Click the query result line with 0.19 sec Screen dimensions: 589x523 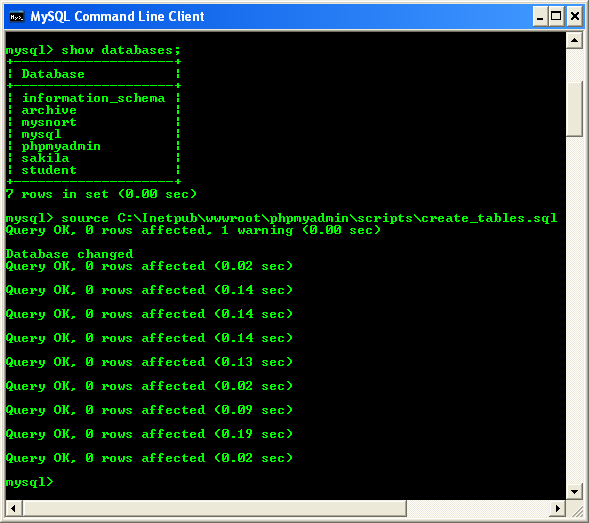[149, 434]
